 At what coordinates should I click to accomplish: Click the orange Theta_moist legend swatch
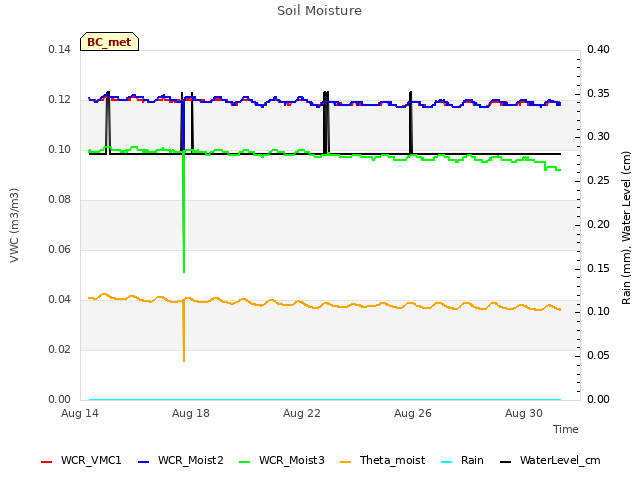346,462
